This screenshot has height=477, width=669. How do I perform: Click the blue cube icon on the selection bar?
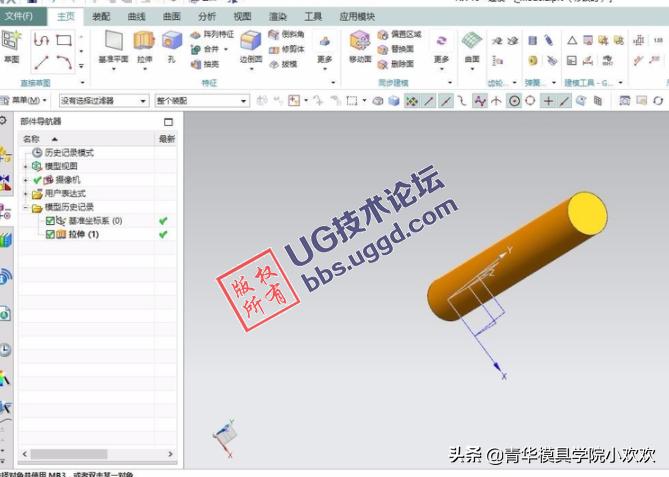(394, 101)
